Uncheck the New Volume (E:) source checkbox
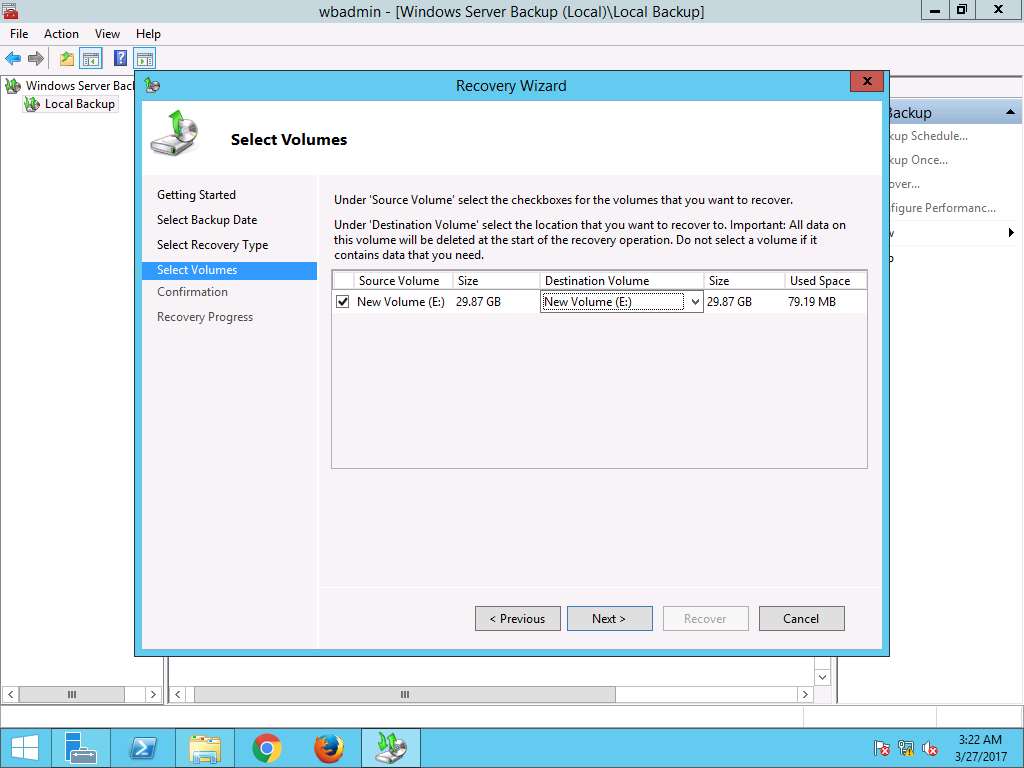The image size is (1024, 768). 342,302
